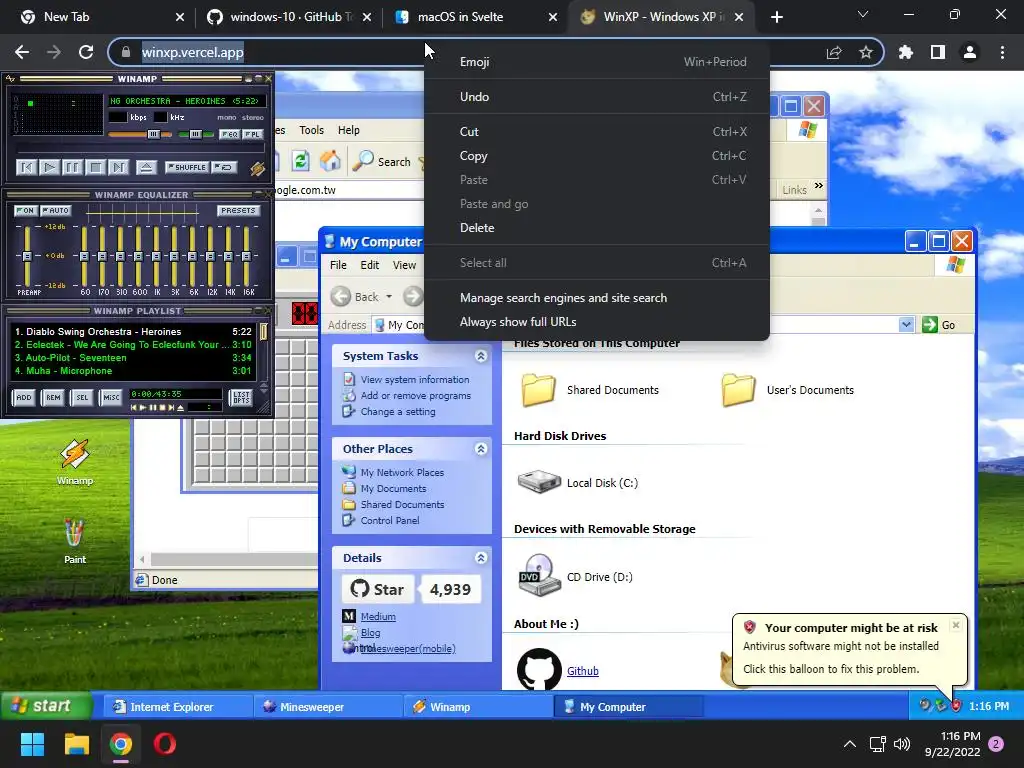Toggle the PL playlist button in Winamp
This screenshot has width=1024, height=768.
pos(253,135)
